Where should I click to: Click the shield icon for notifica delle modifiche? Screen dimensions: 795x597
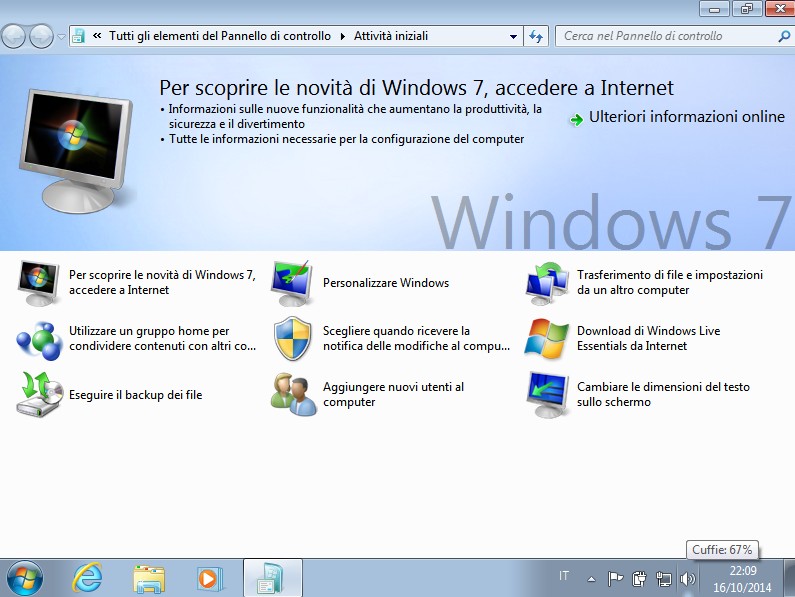[x=292, y=338]
